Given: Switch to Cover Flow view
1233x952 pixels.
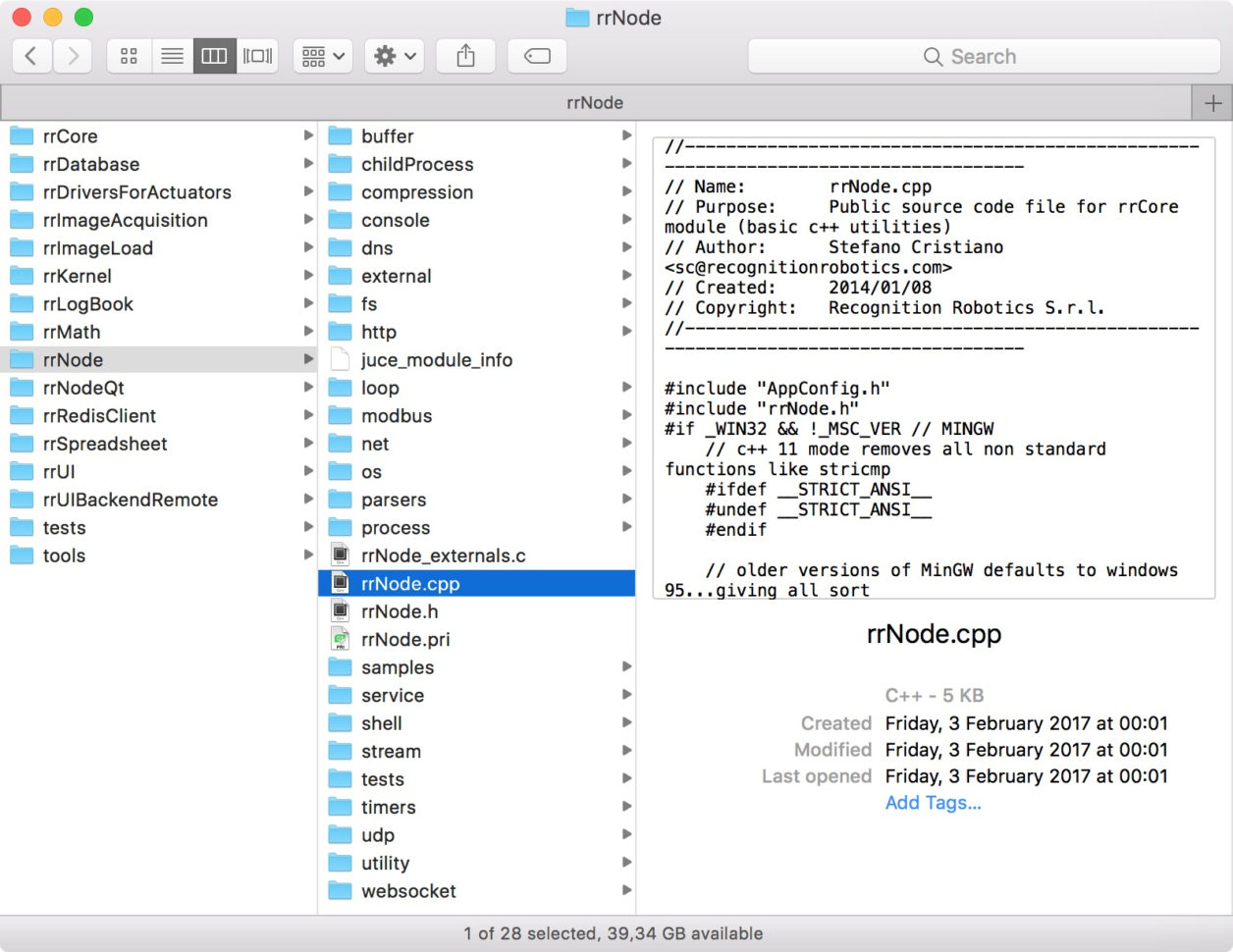Looking at the screenshot, I should [257, 56].
